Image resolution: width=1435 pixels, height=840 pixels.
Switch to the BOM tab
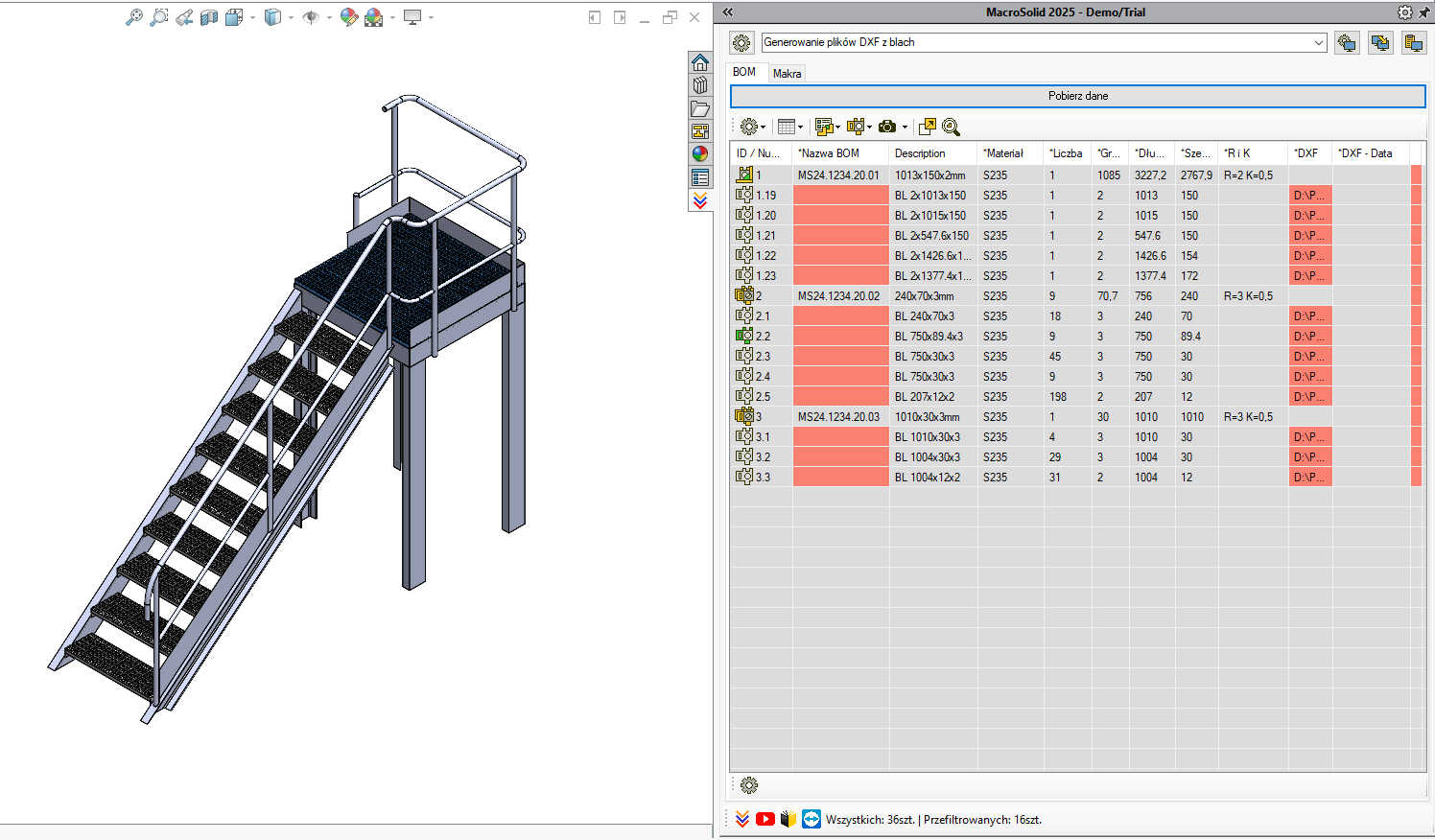[x=744, y=72]
